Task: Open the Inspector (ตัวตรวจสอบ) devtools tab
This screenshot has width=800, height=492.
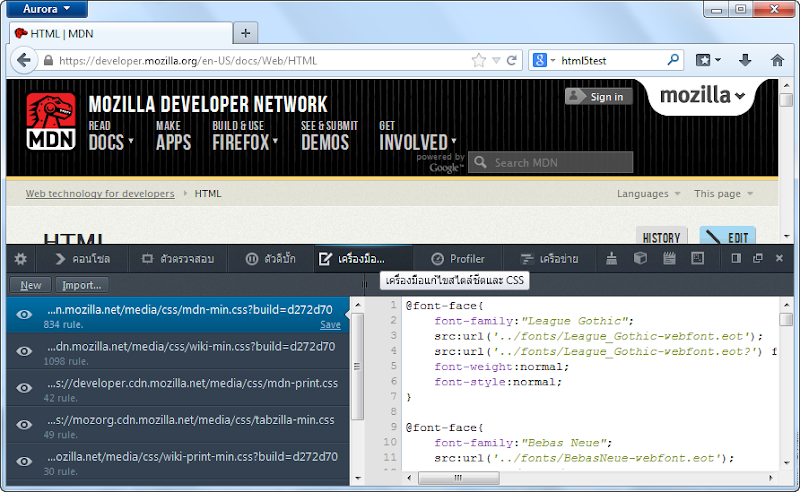Action: pyautogui.click(x=178, y=259)
